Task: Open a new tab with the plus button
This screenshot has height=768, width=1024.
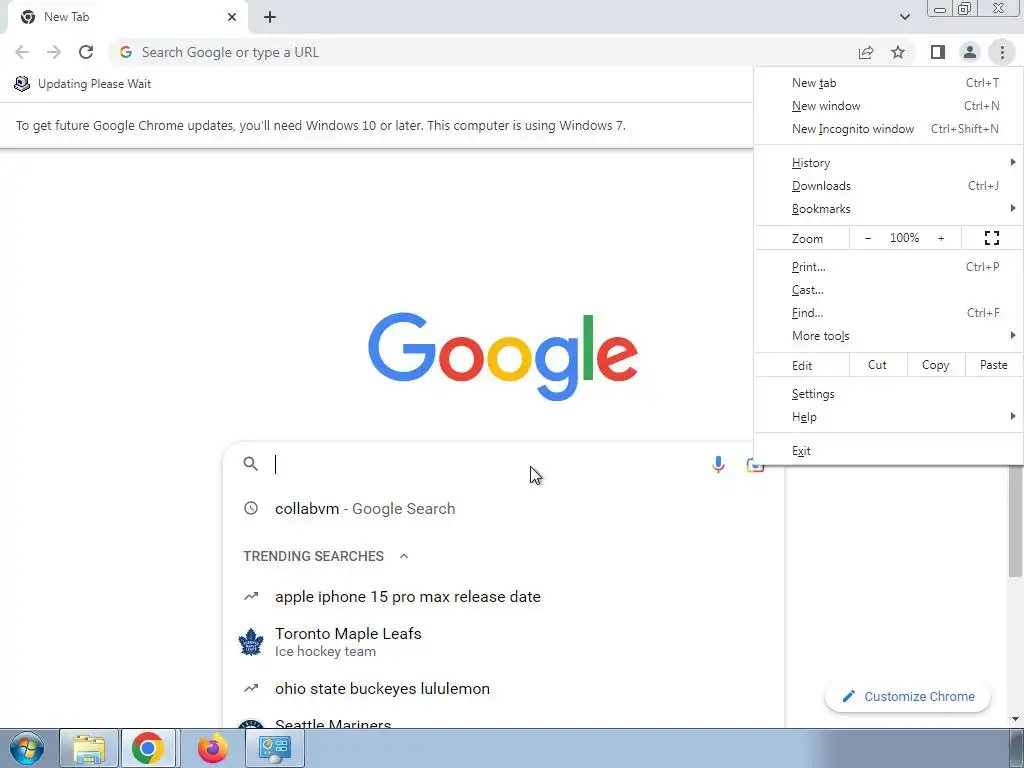Action: coord(270,17)
